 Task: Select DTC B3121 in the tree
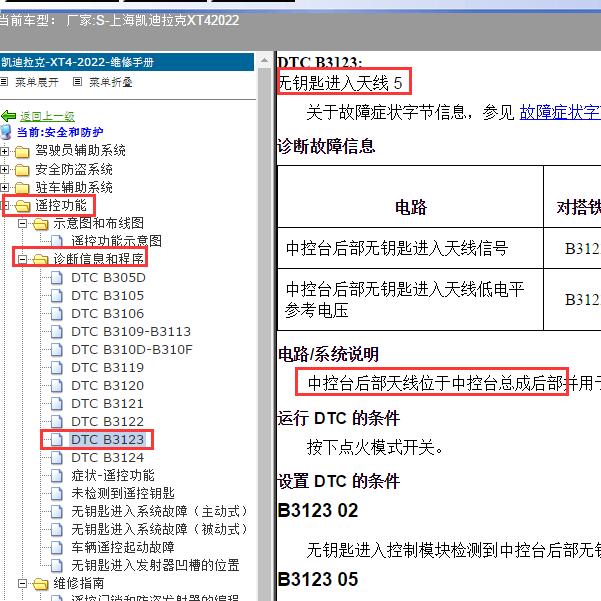[x=108, y=404]
